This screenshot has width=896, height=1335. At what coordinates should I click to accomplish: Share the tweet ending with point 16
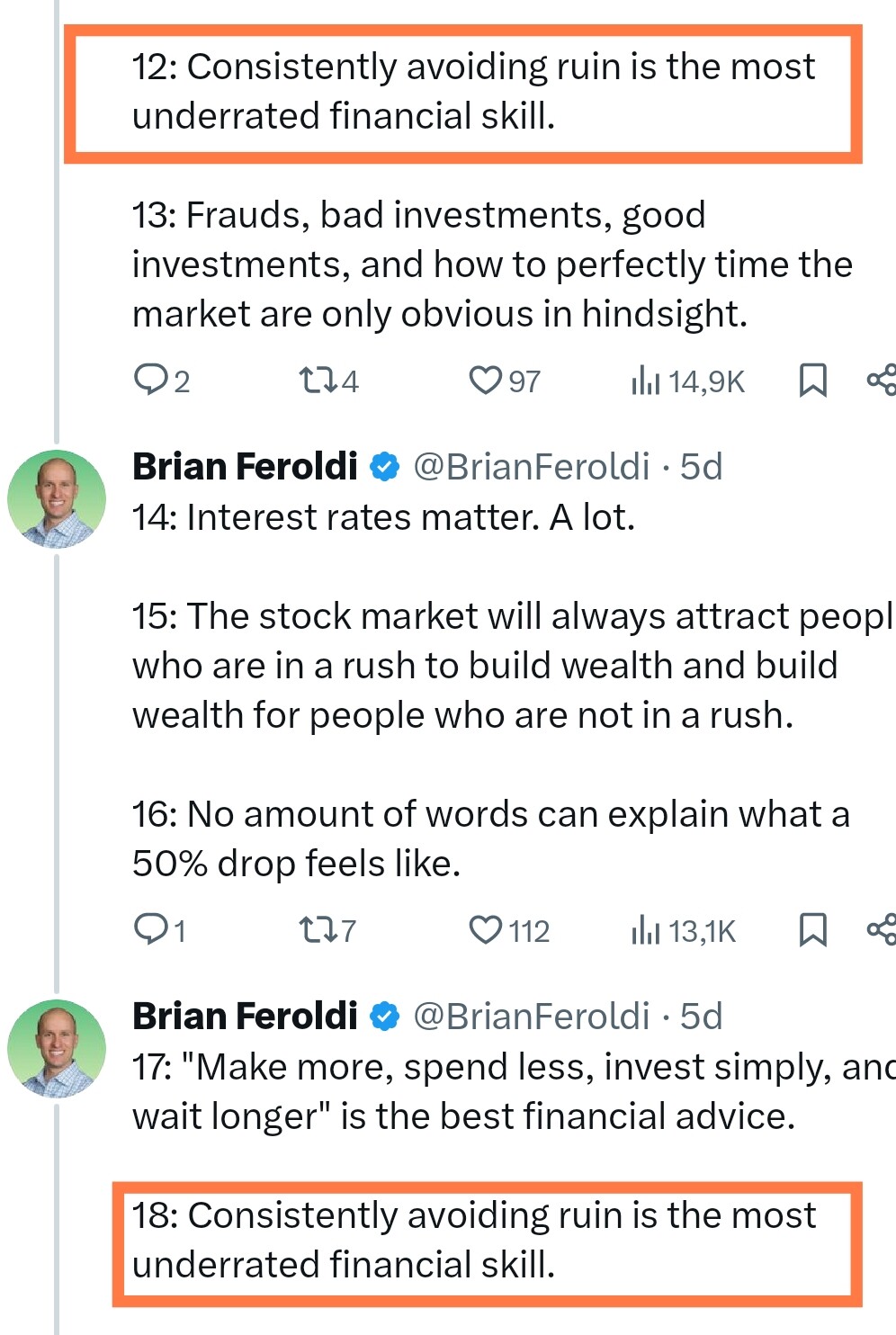(882, 929)
